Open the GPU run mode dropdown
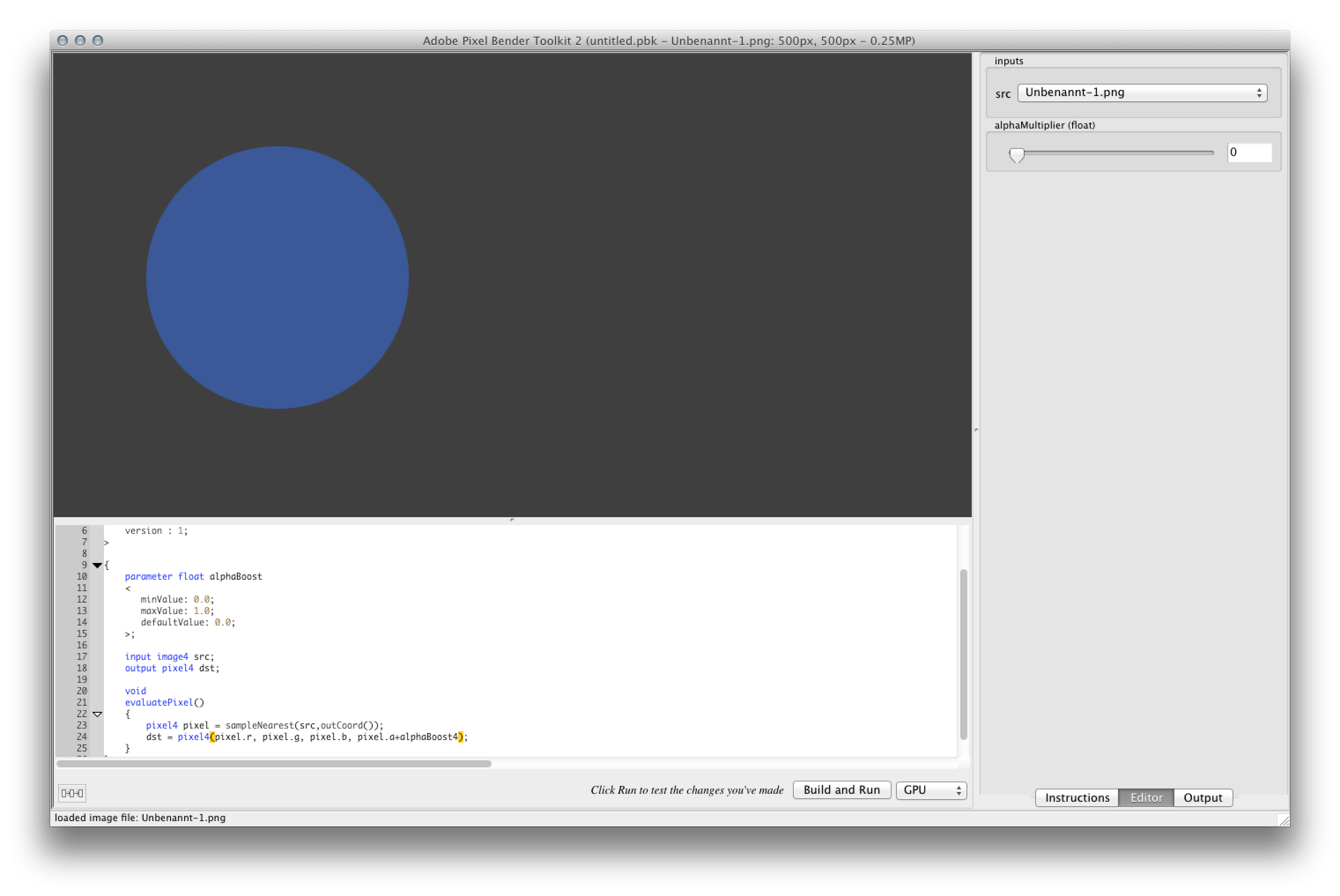Viewport: 1340px width, 896px height. click(x=931, y=790)
